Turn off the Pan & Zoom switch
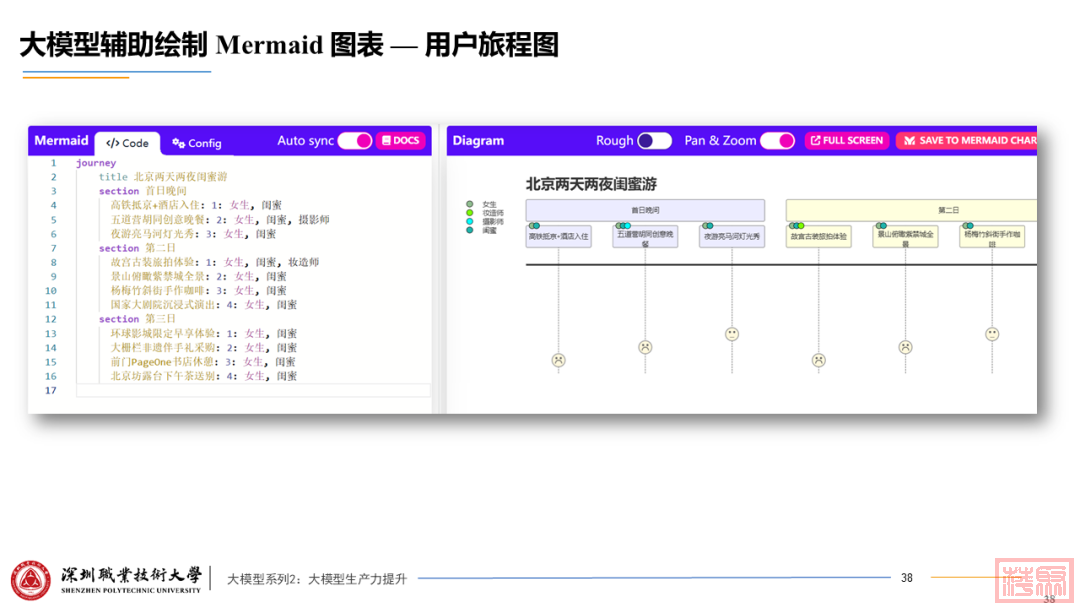 coord(777,141)
